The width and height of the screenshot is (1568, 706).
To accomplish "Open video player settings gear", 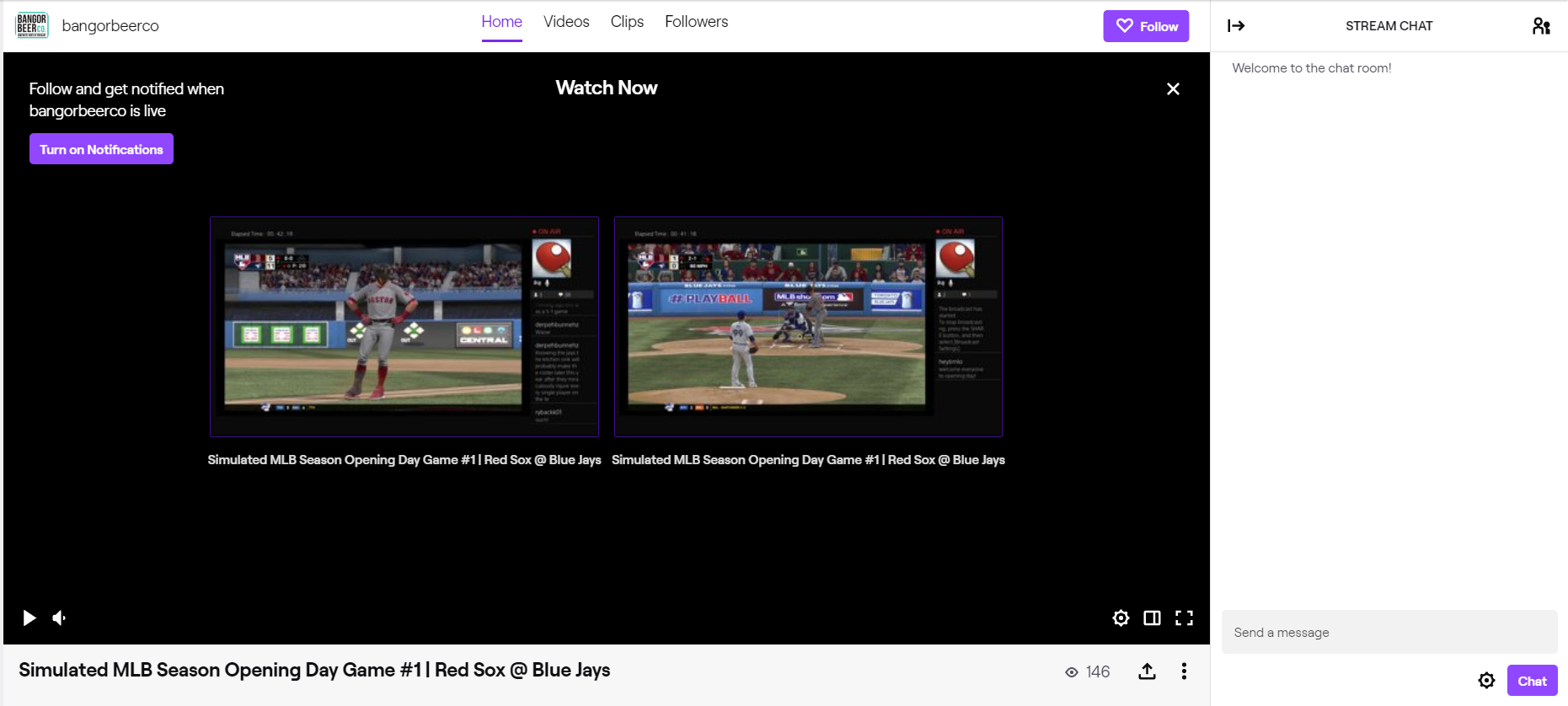I will click(x=1121, y=618).
